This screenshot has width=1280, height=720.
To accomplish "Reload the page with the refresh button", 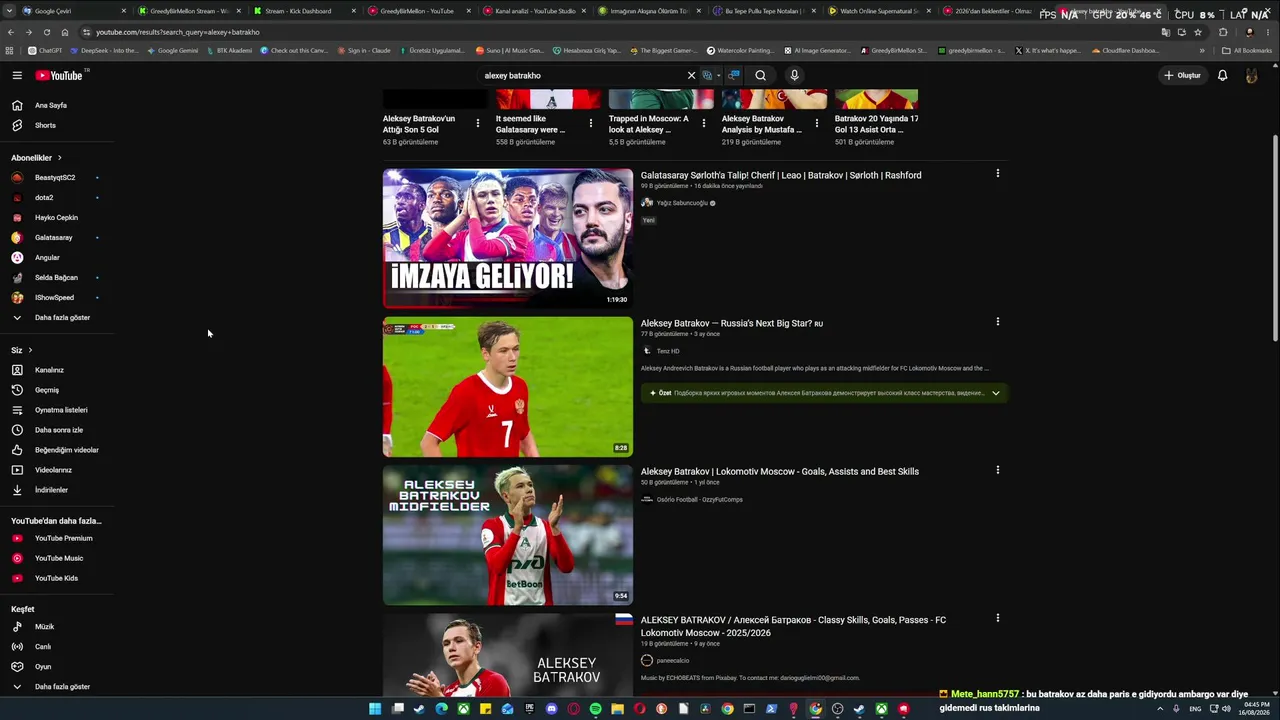I will [47, 32].
